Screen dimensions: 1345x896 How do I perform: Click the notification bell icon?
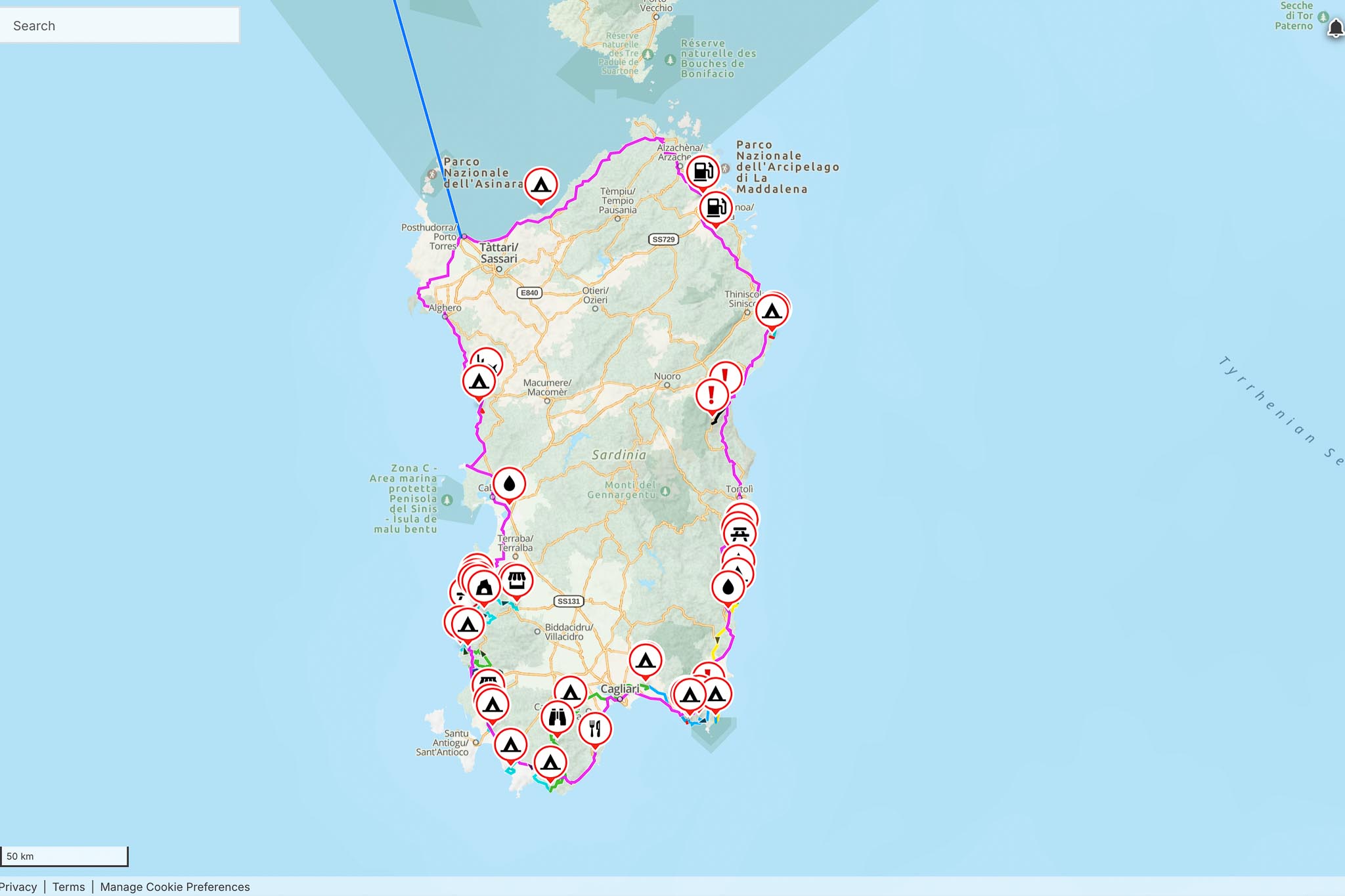[1335, 28]
